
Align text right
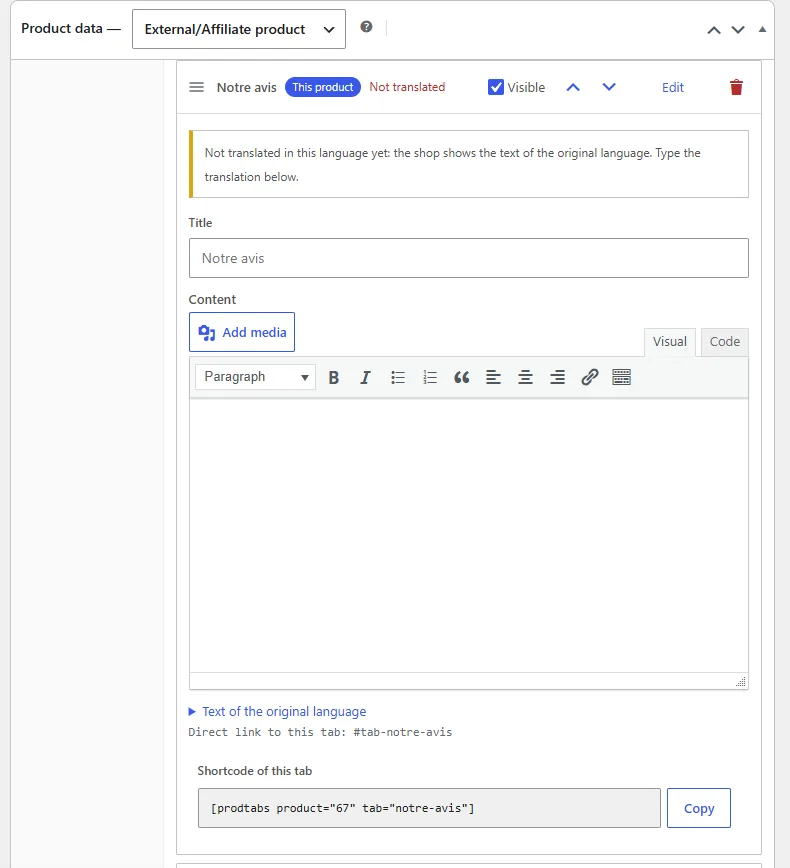pyautogui.click(x=557, y=378)
